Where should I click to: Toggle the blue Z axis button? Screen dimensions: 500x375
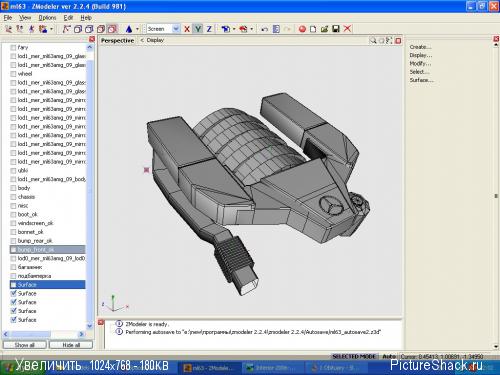tap(209, 29)
